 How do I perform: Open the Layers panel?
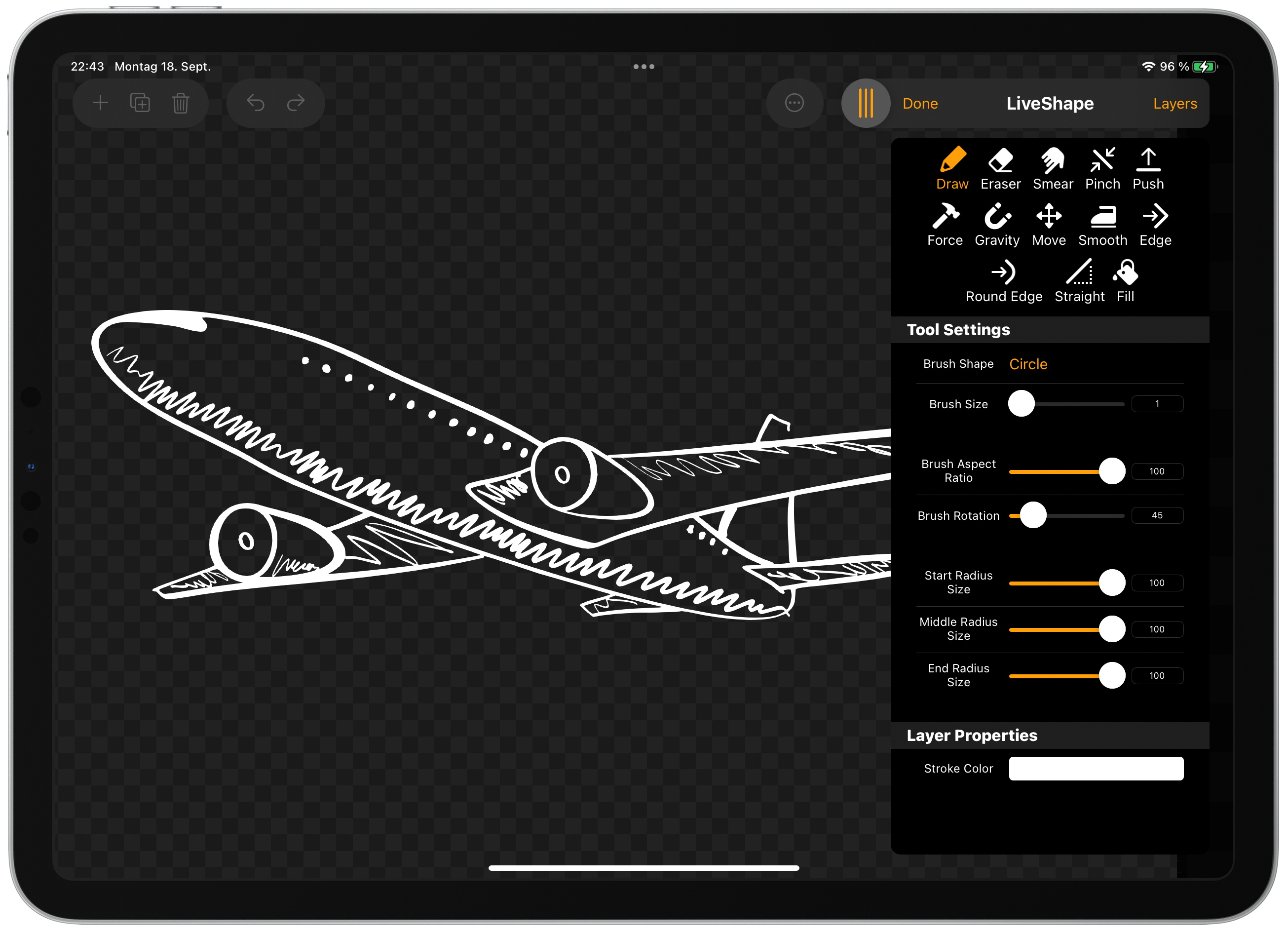pos(1174,103)
